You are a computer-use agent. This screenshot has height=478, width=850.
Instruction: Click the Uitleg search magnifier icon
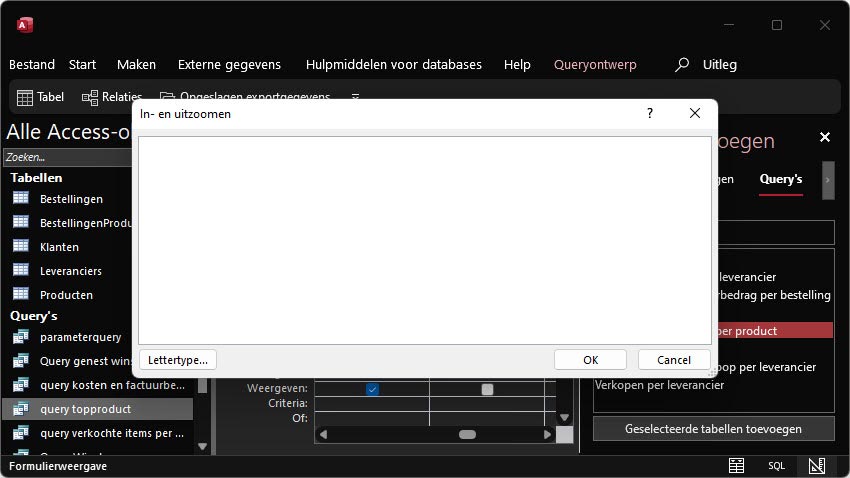tap(681, 65)
